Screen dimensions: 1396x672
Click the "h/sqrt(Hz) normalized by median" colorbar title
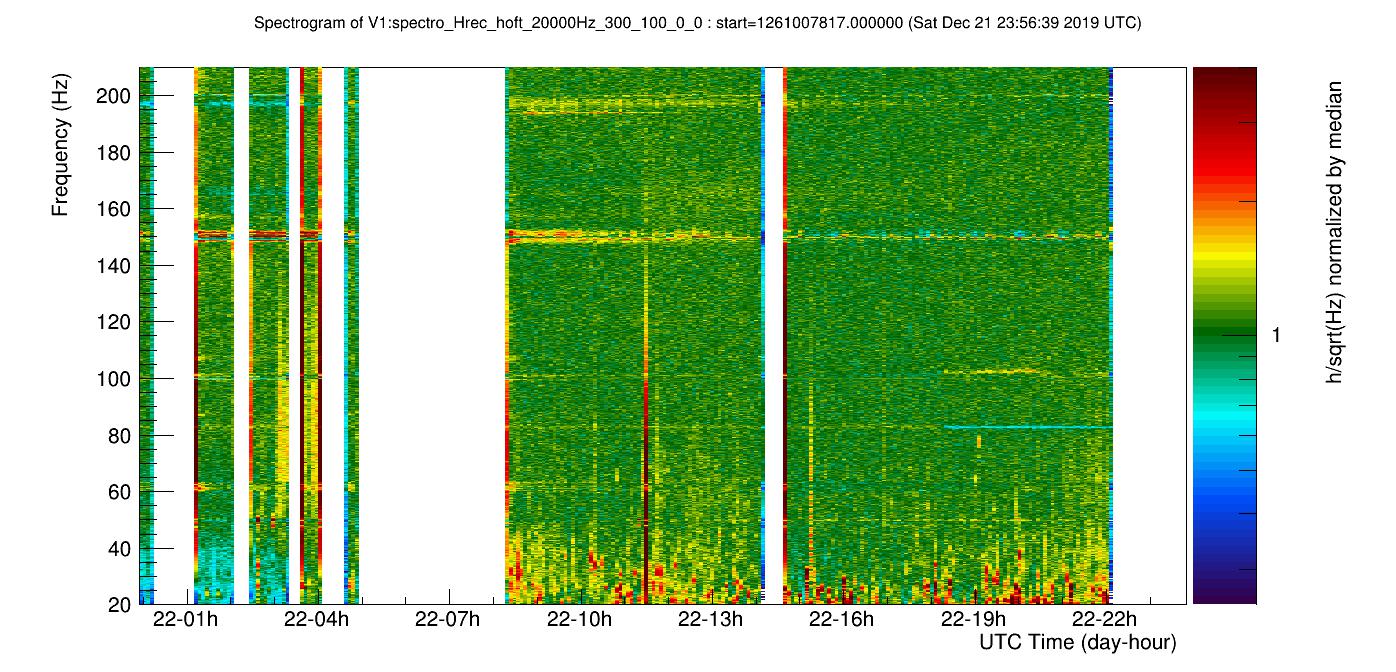1333,234
